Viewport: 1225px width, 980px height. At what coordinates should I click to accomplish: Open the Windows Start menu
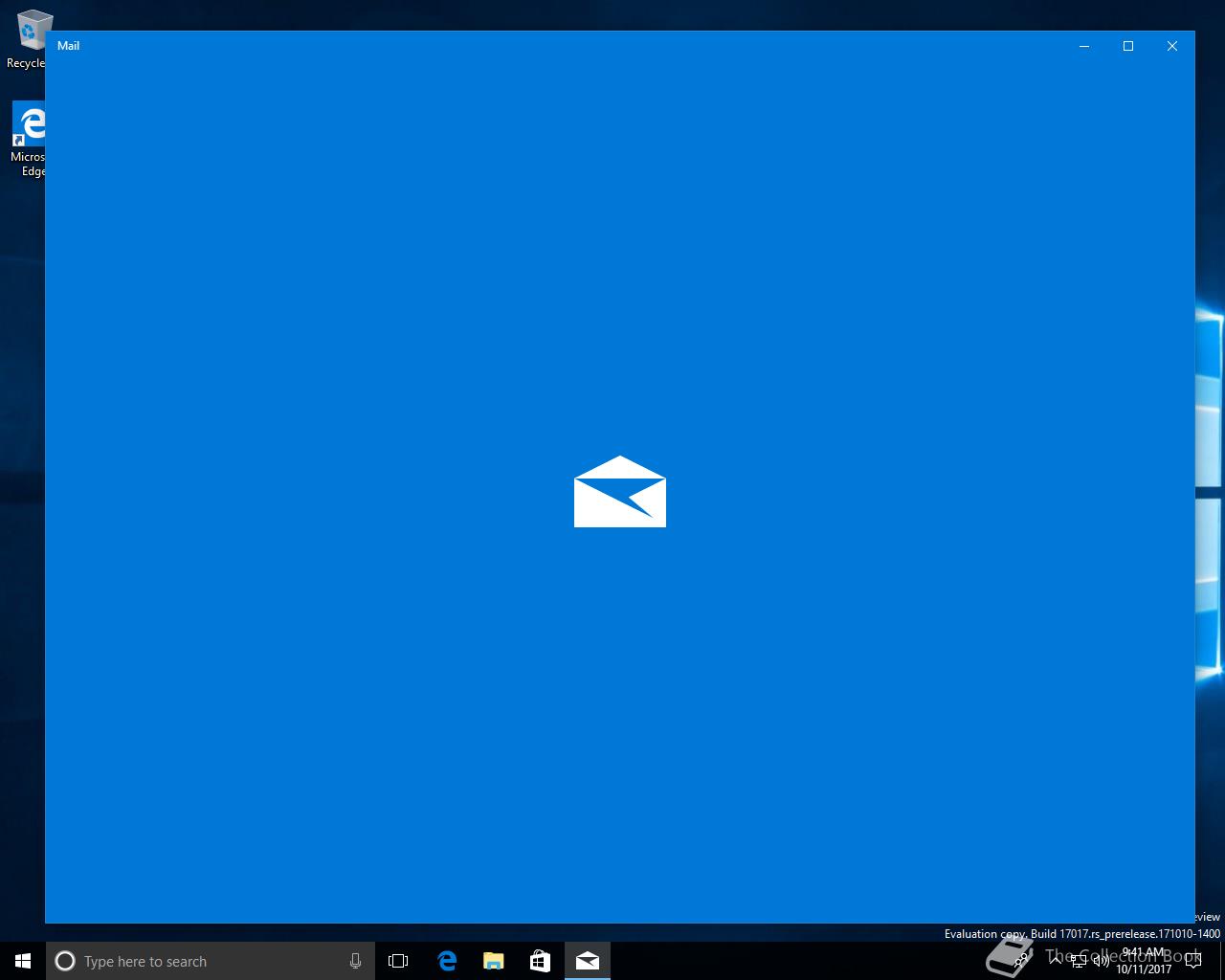click(23, 961)
